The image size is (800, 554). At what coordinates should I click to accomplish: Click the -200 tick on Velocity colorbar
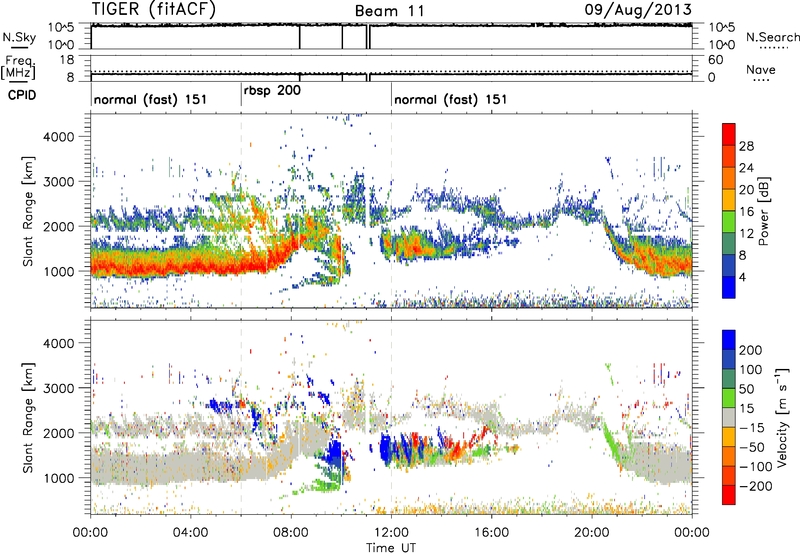(x=755, y=486)
